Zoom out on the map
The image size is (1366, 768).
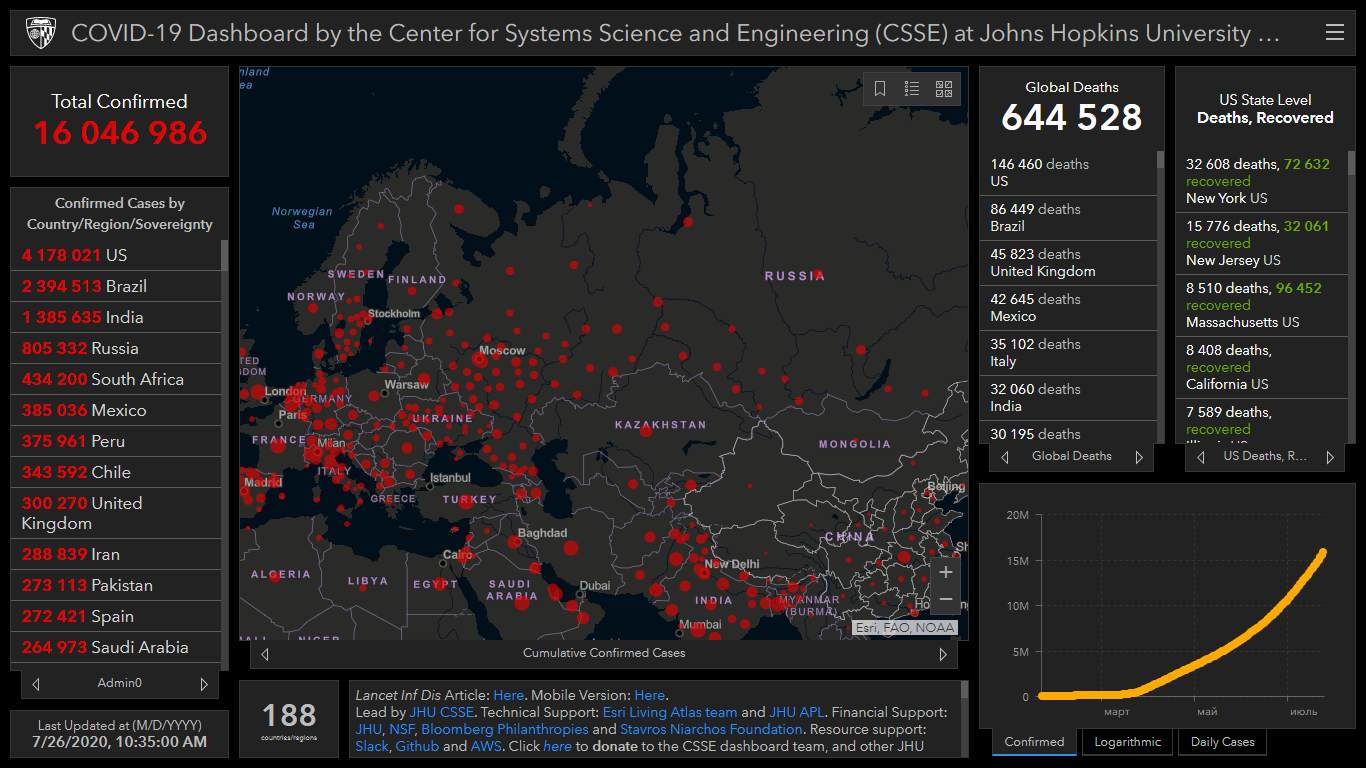point(945,600)
